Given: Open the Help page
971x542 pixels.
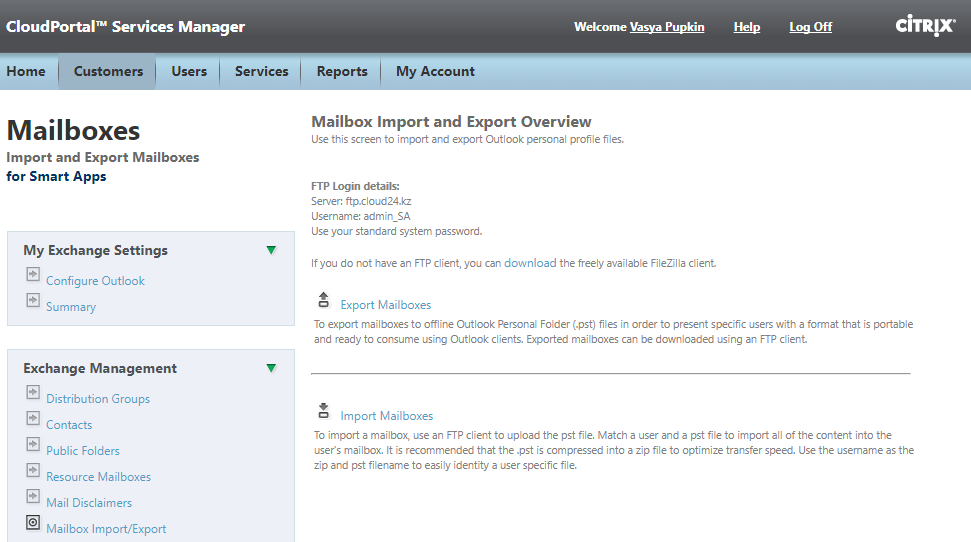Looking at the screenshot, I should tap(746, 27).
